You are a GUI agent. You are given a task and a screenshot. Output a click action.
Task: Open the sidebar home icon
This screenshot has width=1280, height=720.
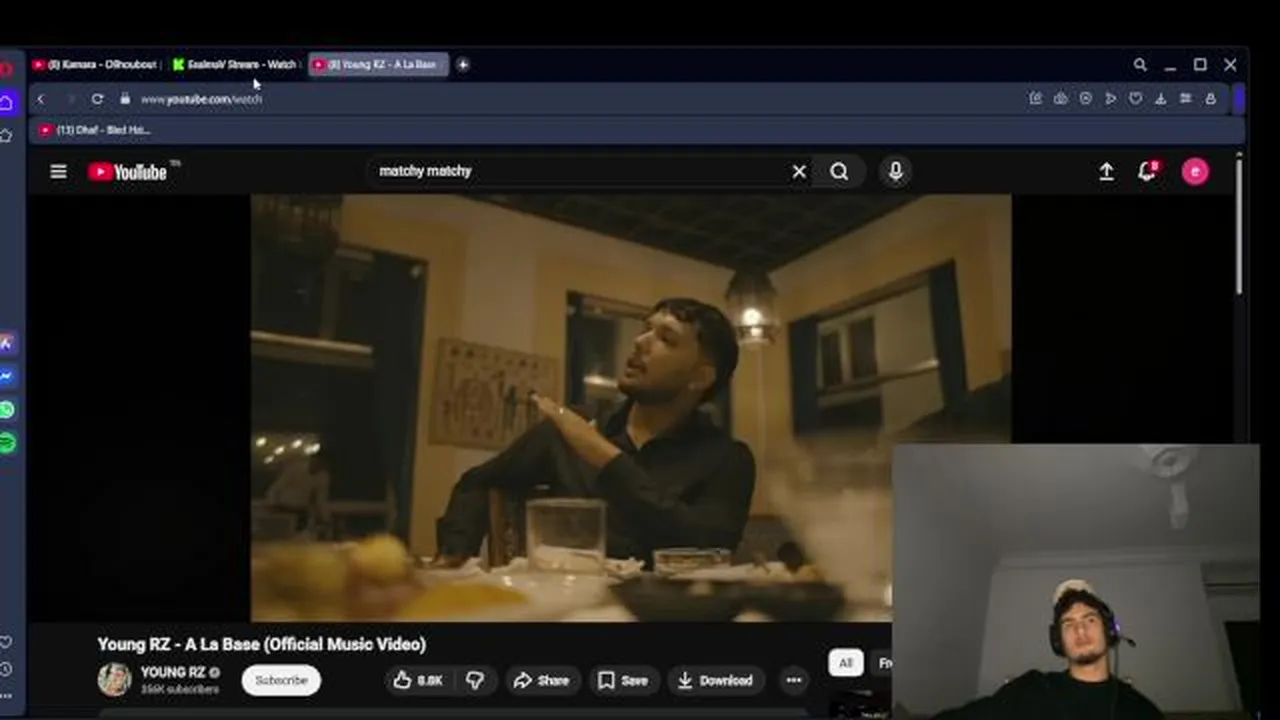pyautogui.click(x=7, y=103)
